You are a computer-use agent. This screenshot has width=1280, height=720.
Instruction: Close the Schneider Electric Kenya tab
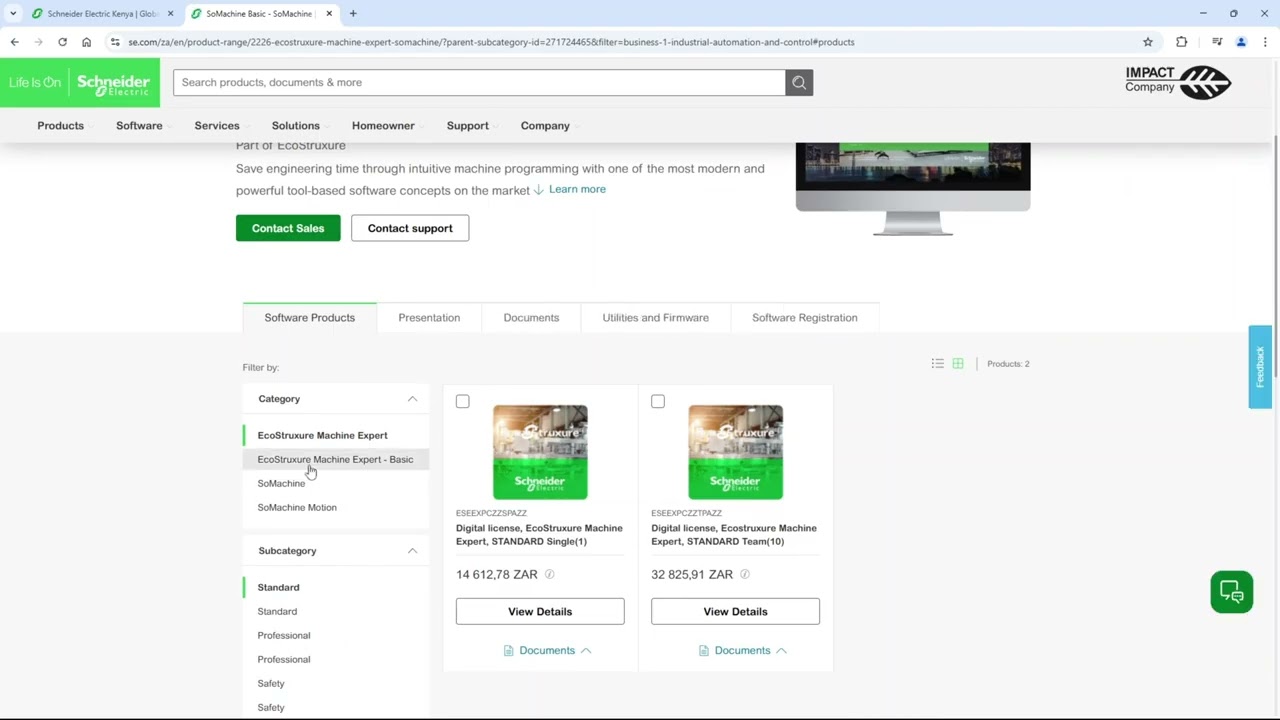click(170, 14)
